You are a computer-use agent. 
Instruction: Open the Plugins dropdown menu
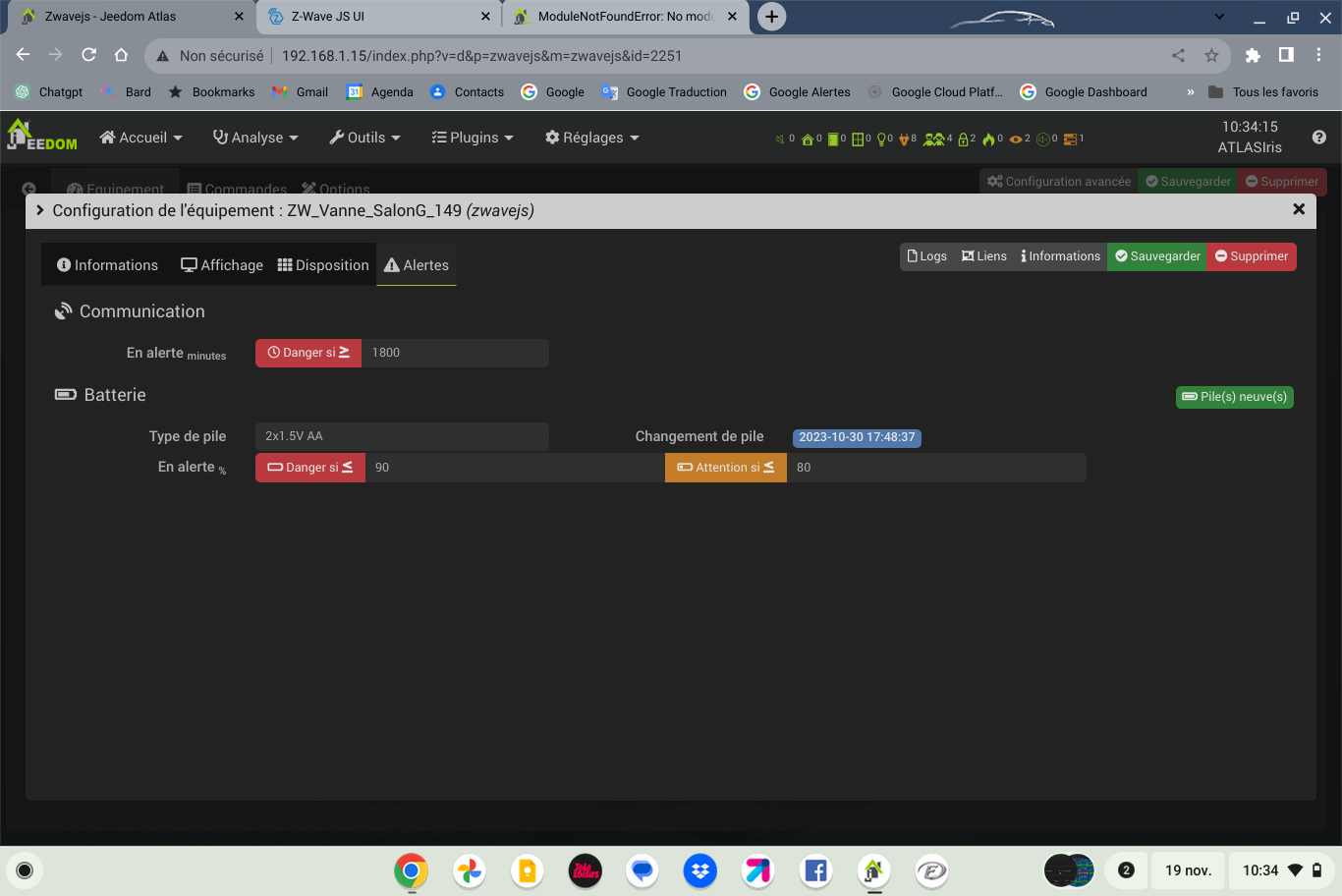(473, 138)
